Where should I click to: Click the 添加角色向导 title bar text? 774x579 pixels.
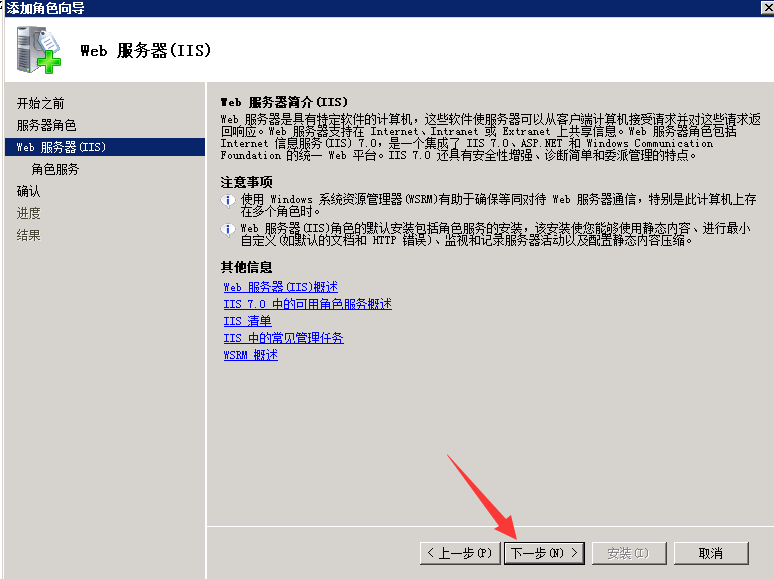[x=44, y=8]
